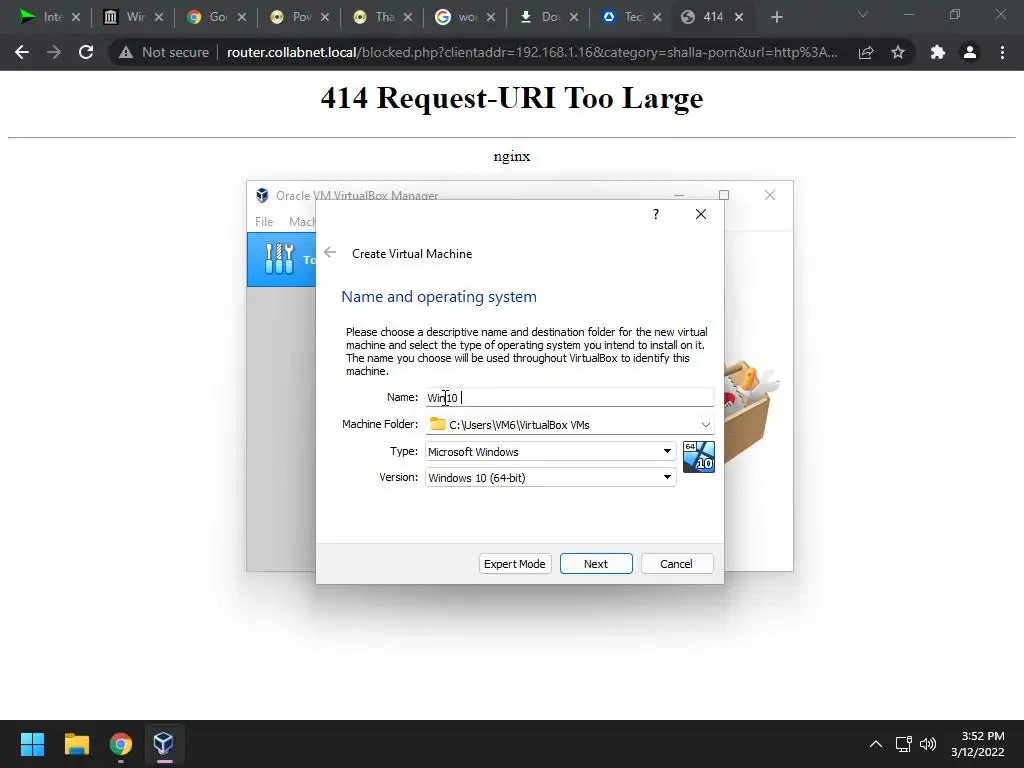This screenshot has width=1024, height=768.
Task: Click the Not secure warning icon
Action: pos(125,52)
